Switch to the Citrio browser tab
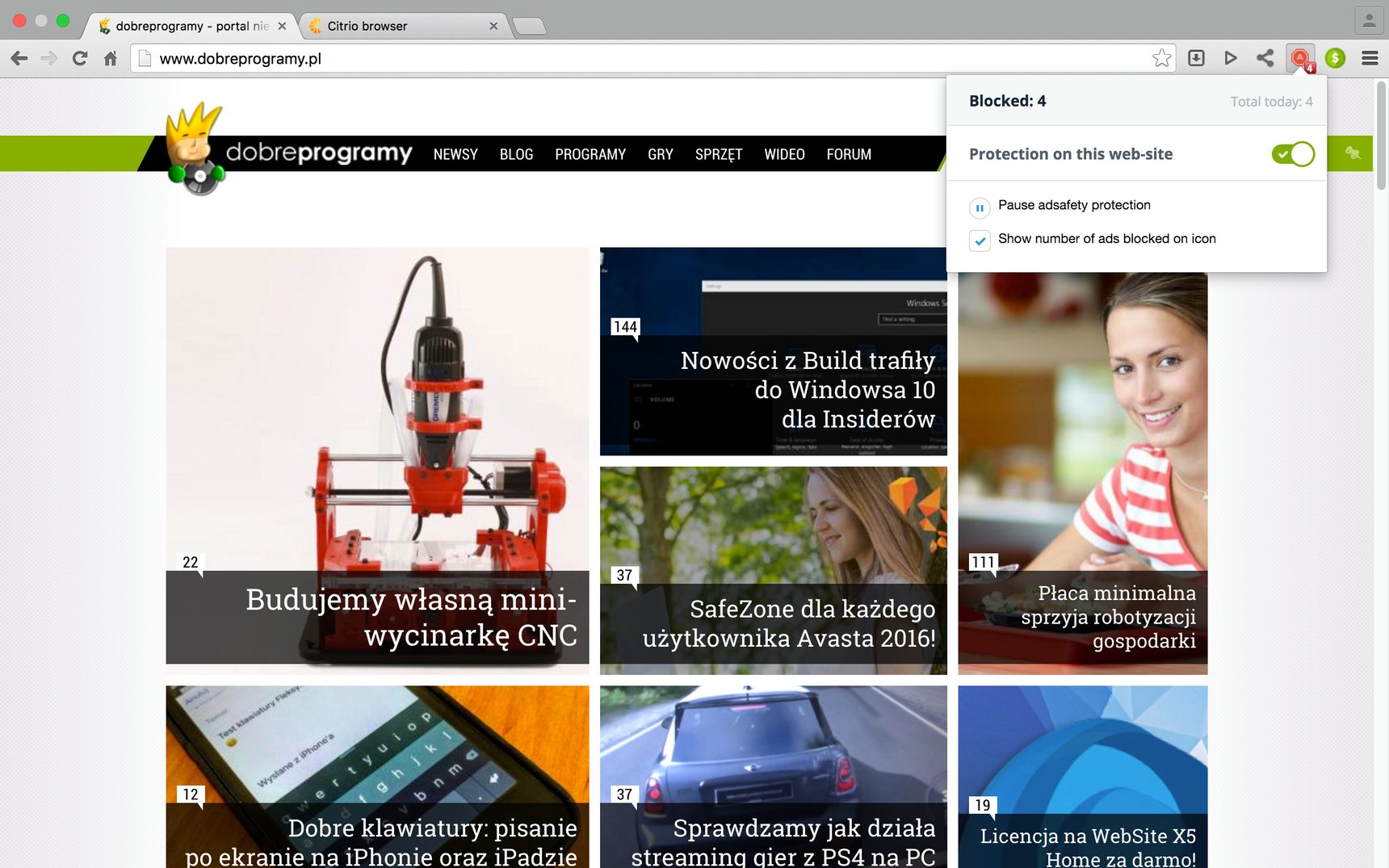 [404, 26]
